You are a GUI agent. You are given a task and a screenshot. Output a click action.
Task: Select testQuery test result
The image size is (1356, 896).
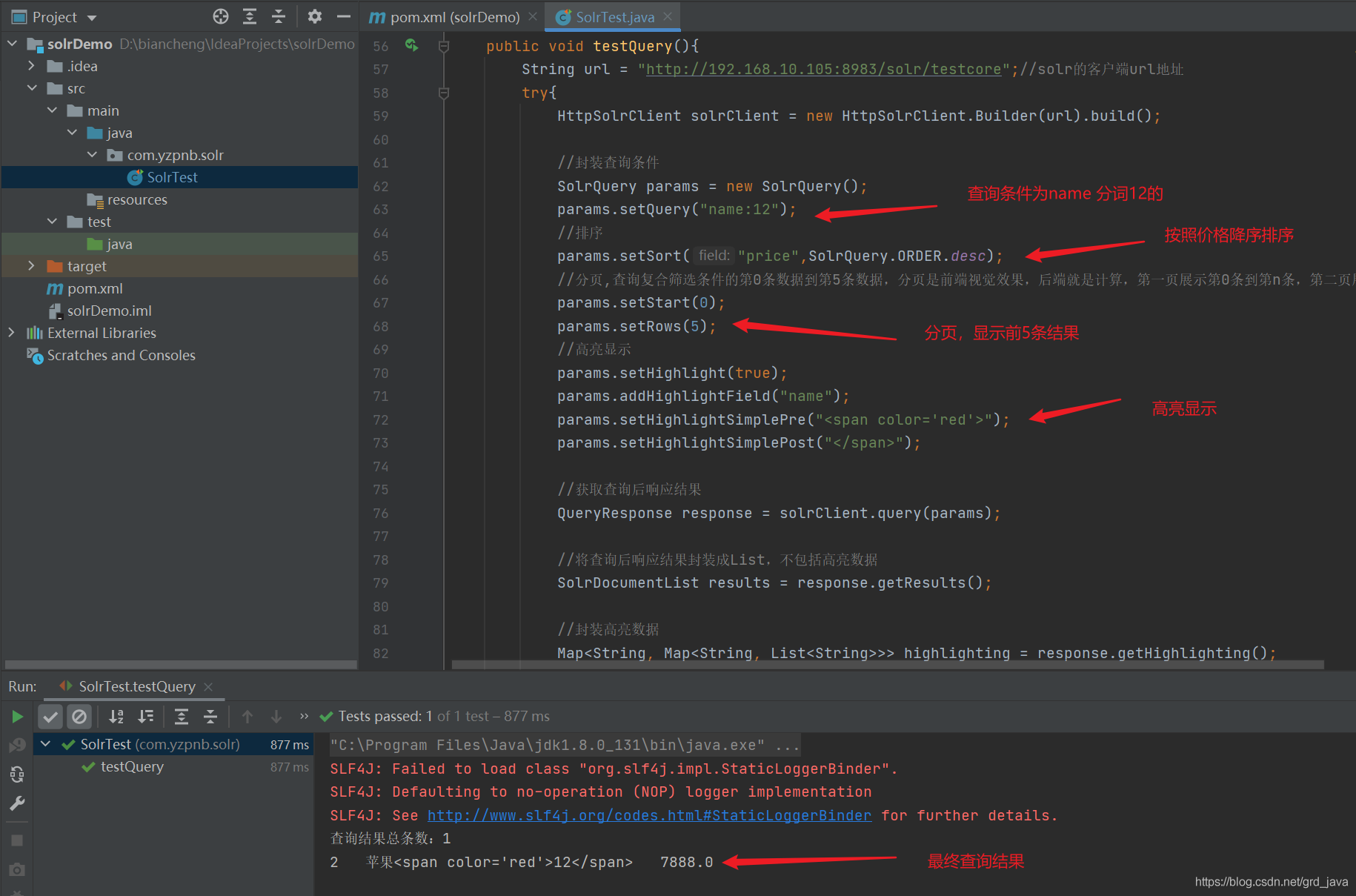click(132, 766)
